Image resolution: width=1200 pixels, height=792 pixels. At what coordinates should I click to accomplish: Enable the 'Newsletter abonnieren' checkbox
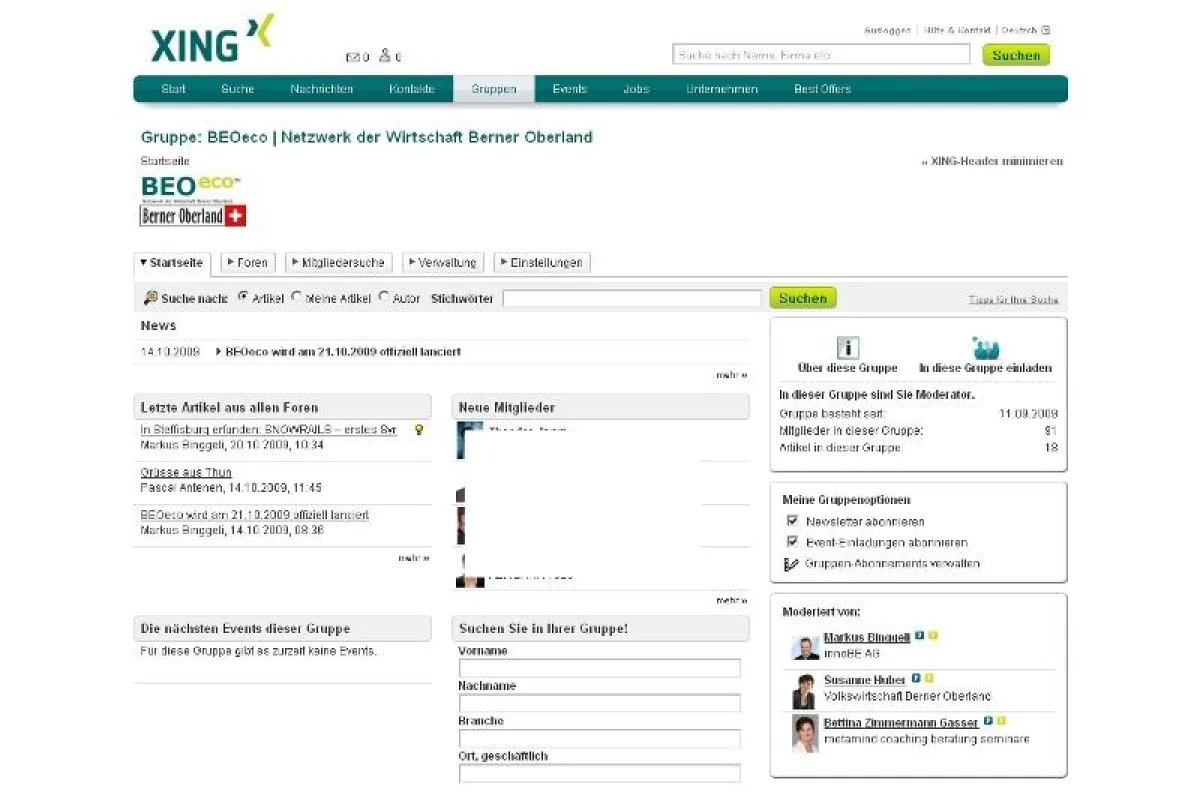[x=792, y=521]
